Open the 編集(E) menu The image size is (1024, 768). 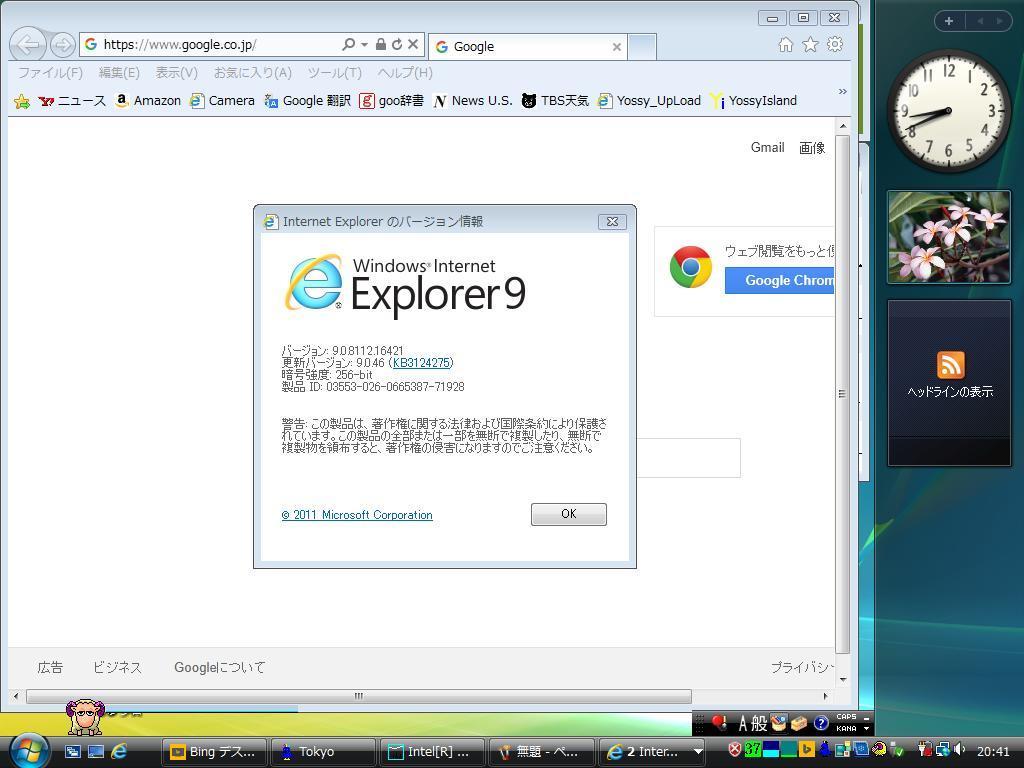click(x=119, y=72)
